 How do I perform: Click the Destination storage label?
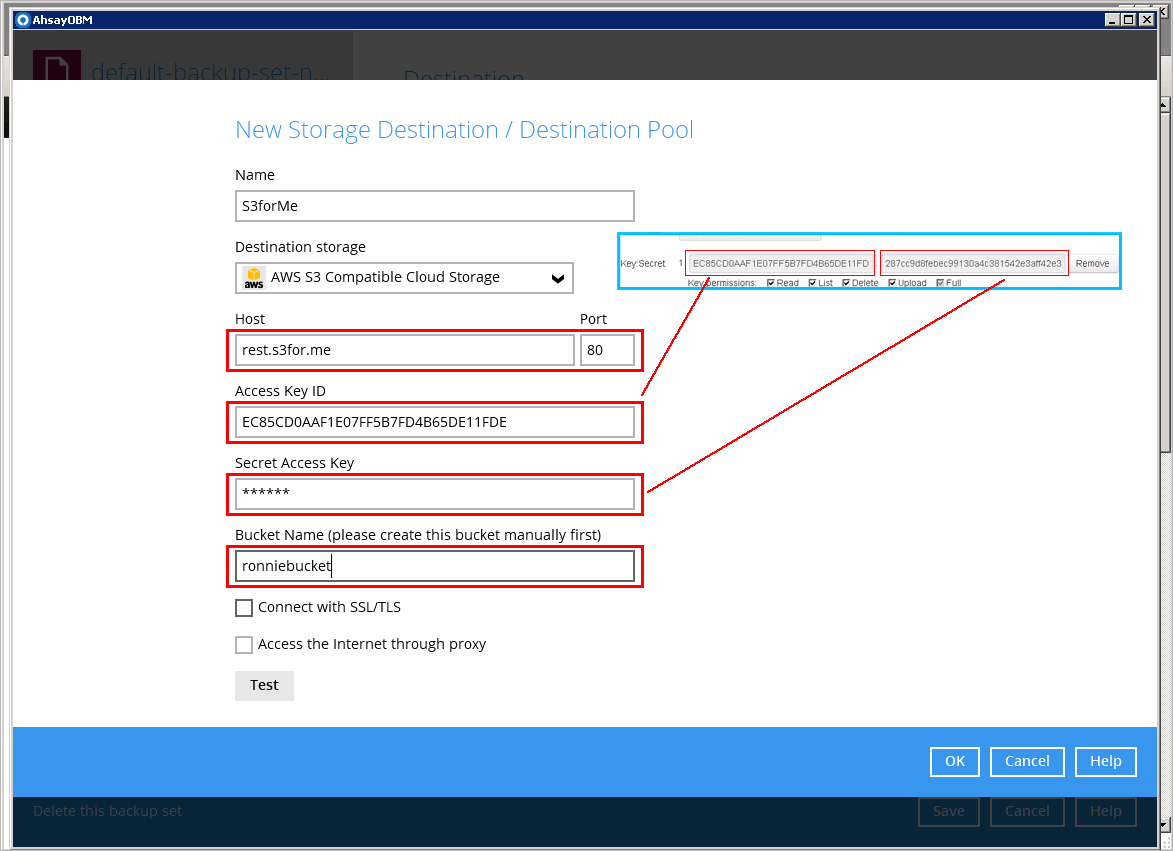[301, 248]
